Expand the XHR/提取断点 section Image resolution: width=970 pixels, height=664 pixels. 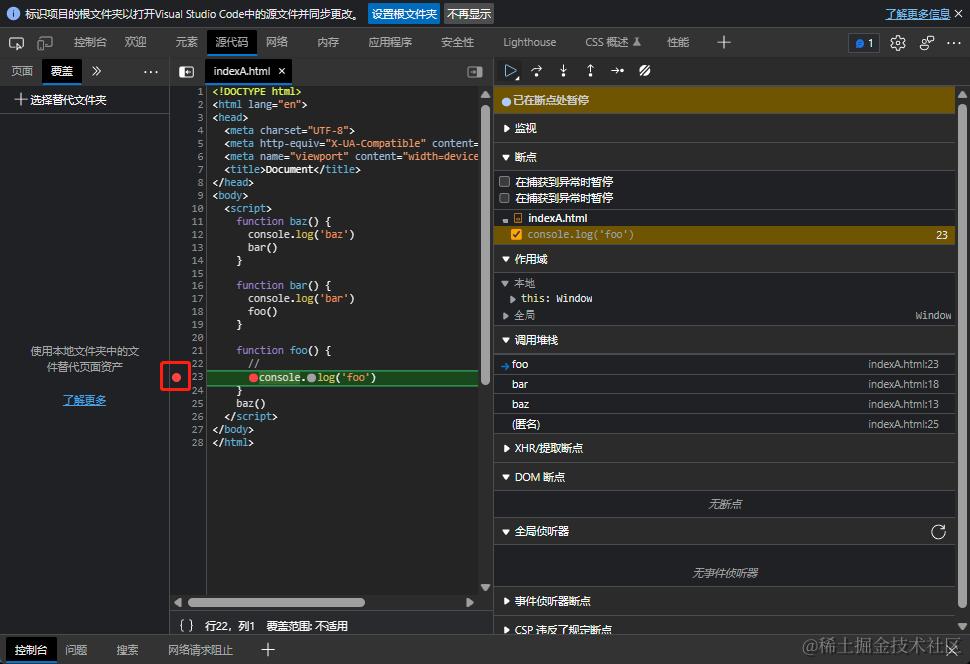[x=548, y=449]
